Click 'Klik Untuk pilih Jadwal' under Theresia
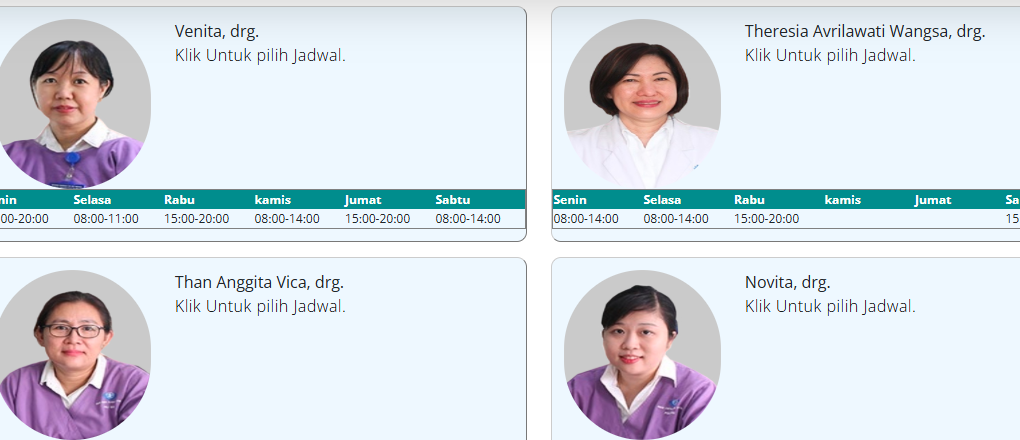The image size is (1020, 440). [x=830, y=56]
